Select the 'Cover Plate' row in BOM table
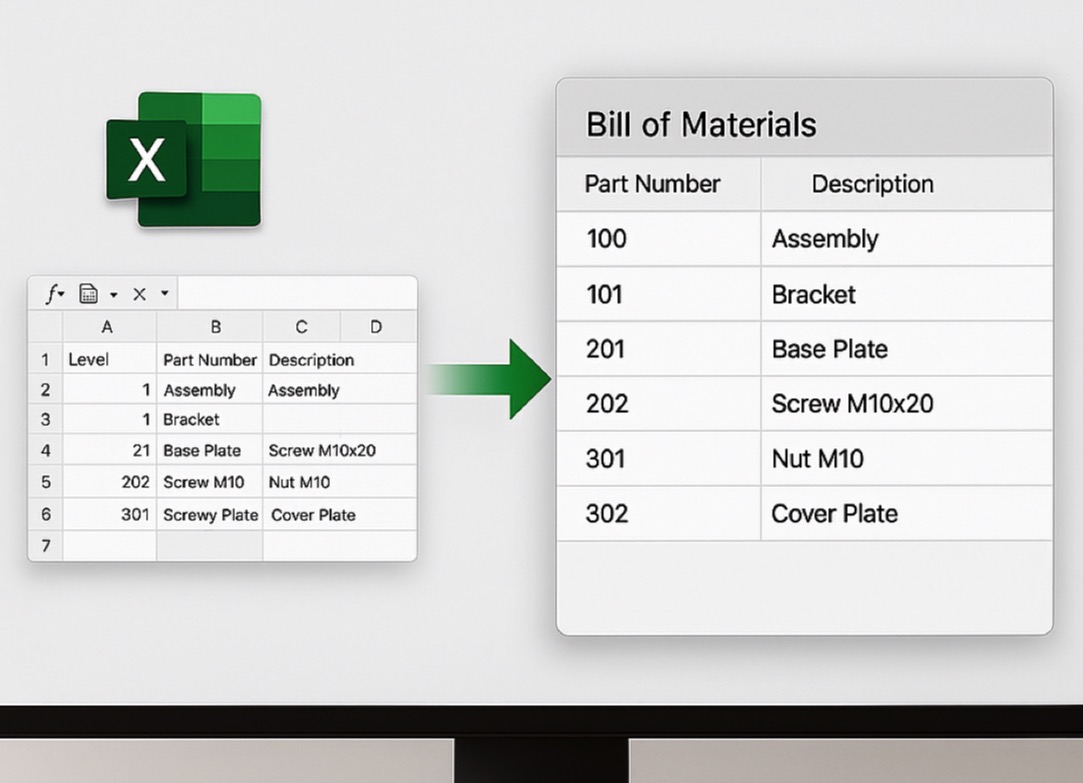1083x783 pixels. coord(804,513)
